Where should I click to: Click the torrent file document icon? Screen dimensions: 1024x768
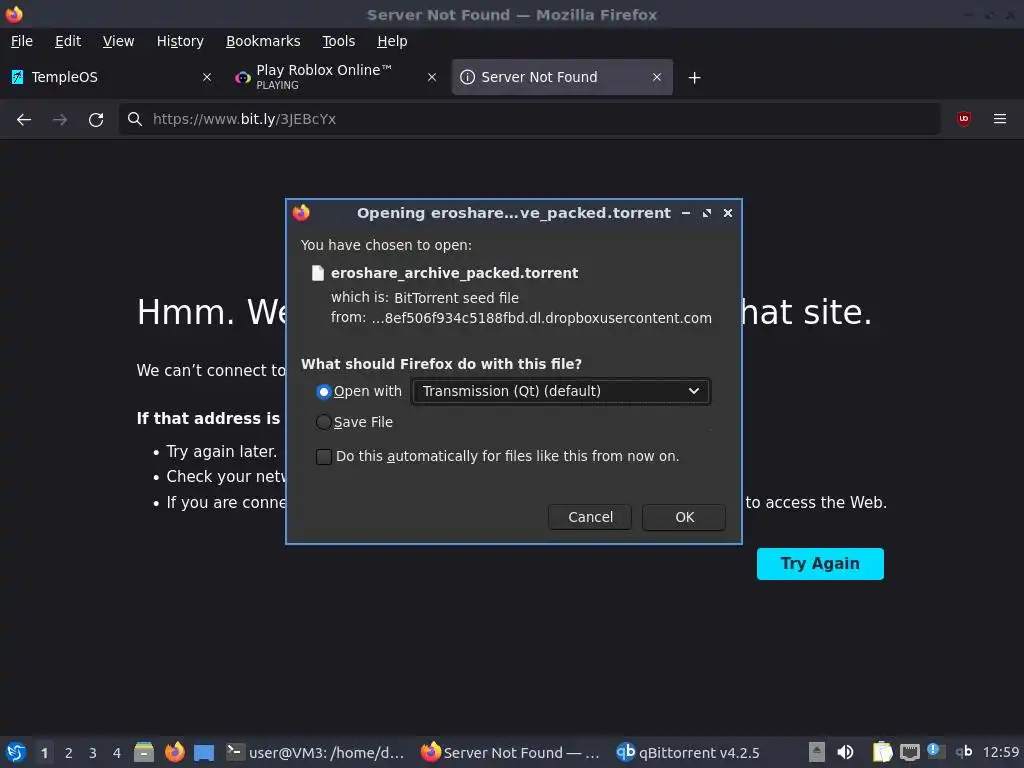[x=317, y=273]
